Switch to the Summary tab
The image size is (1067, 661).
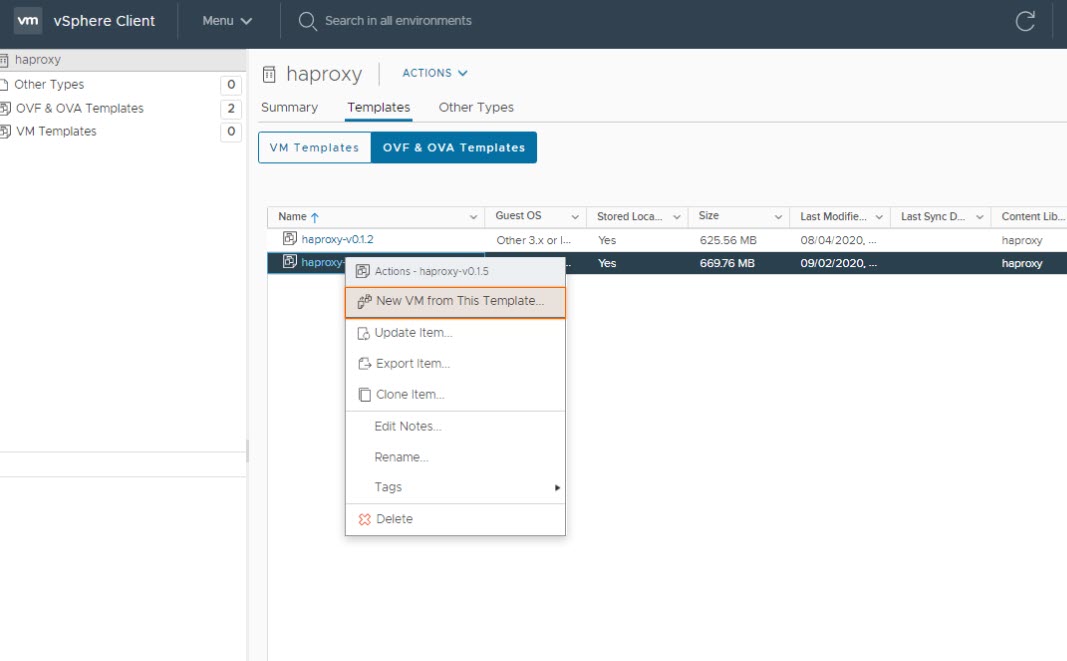289,107
